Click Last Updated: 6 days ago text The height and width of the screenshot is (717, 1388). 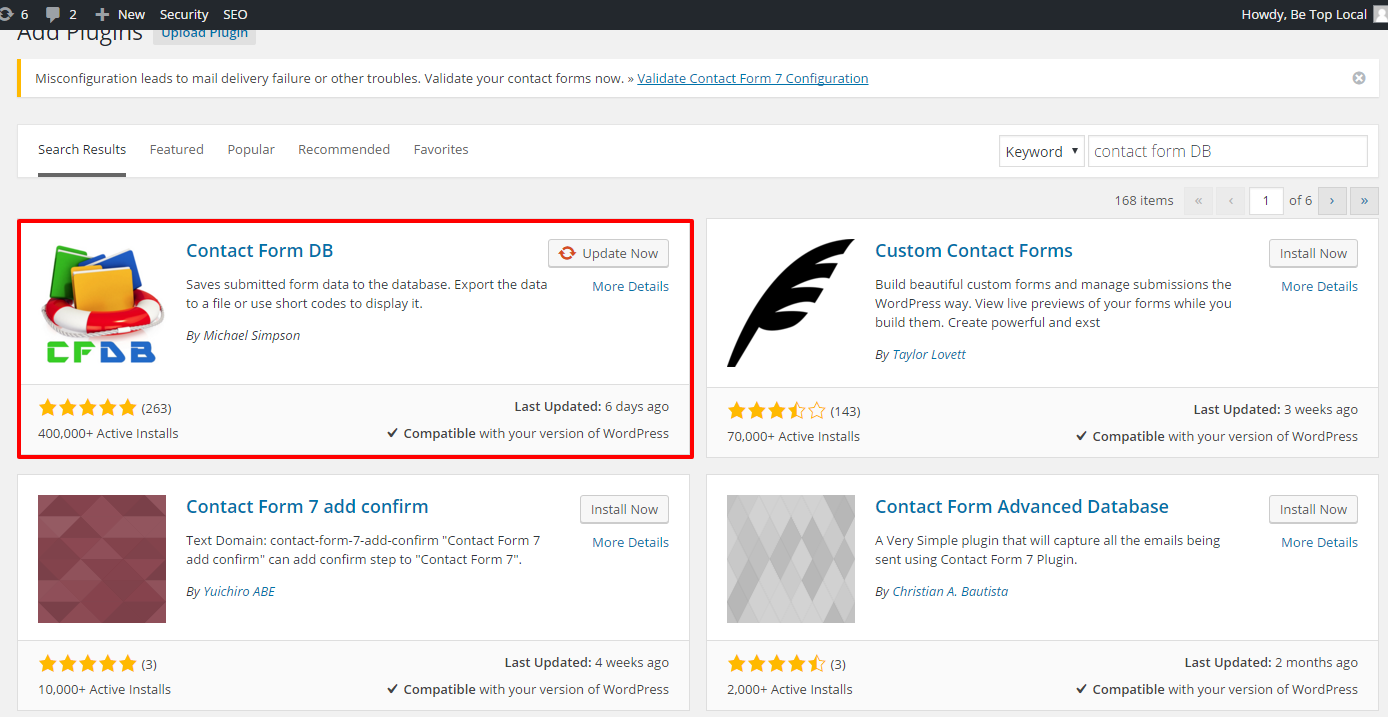[592, 407]
